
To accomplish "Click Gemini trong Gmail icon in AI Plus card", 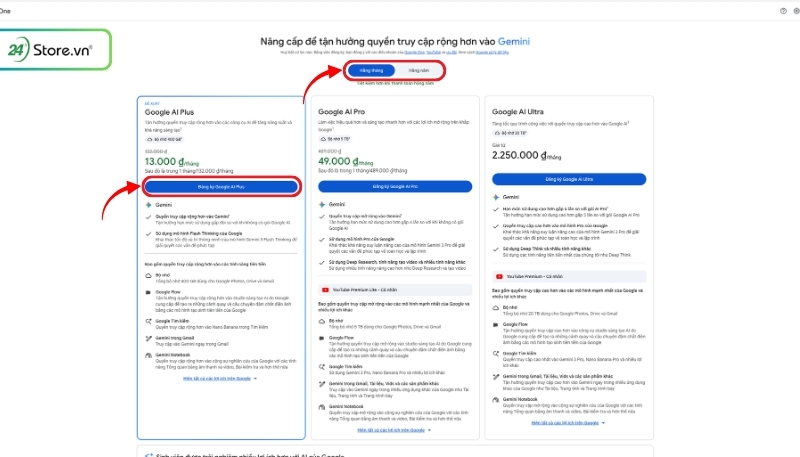I will [x=148, y=338].
